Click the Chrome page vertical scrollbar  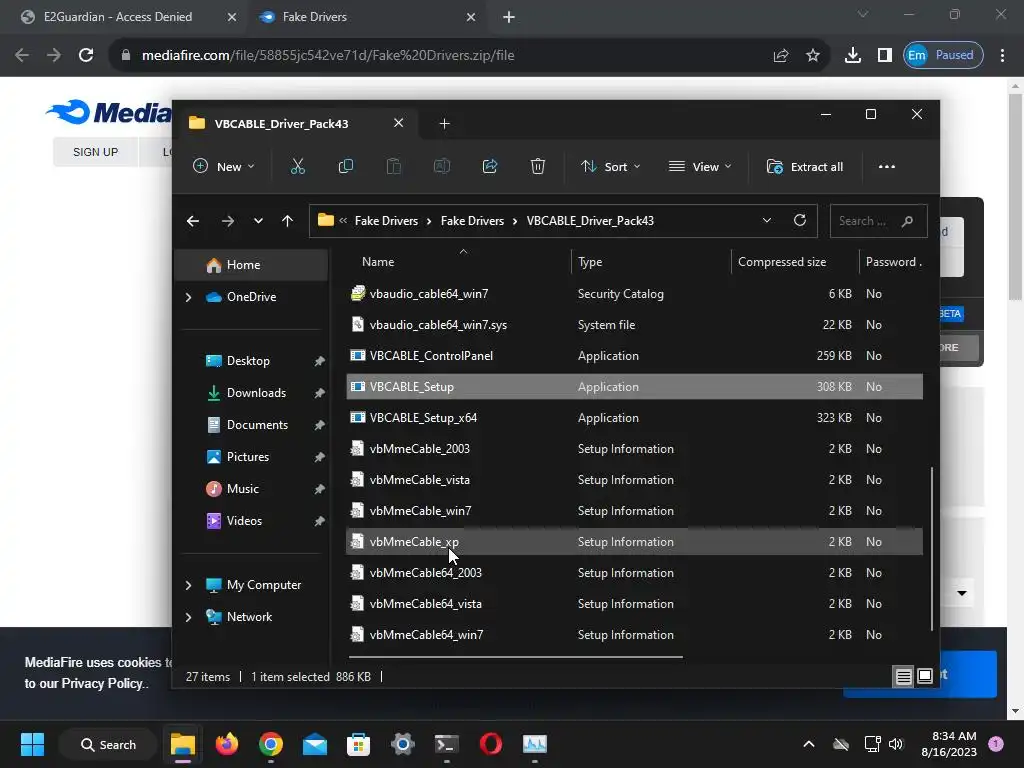[x=1015, y=196]
